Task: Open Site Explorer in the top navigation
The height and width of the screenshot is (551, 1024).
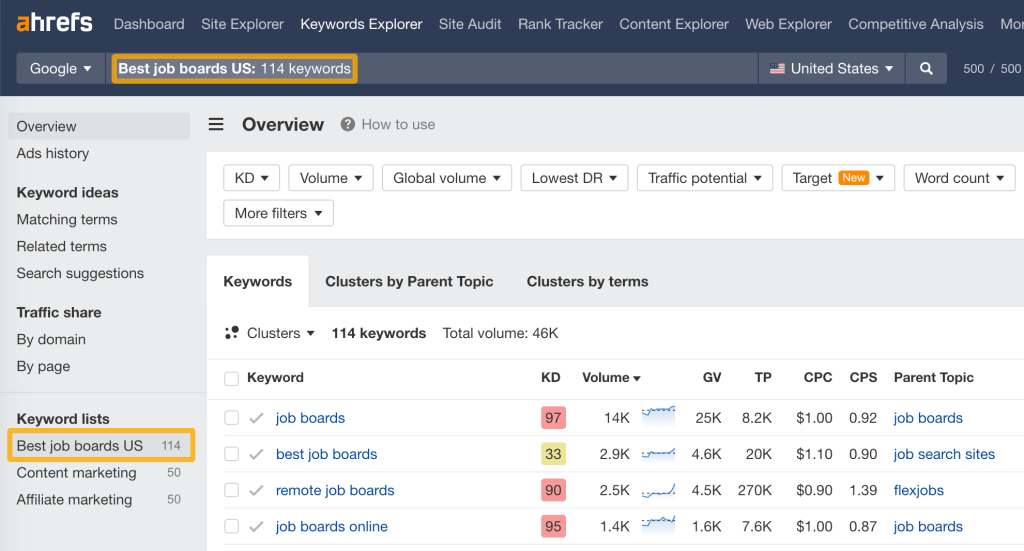Action: pyautogui.click(x=242, y=24)
